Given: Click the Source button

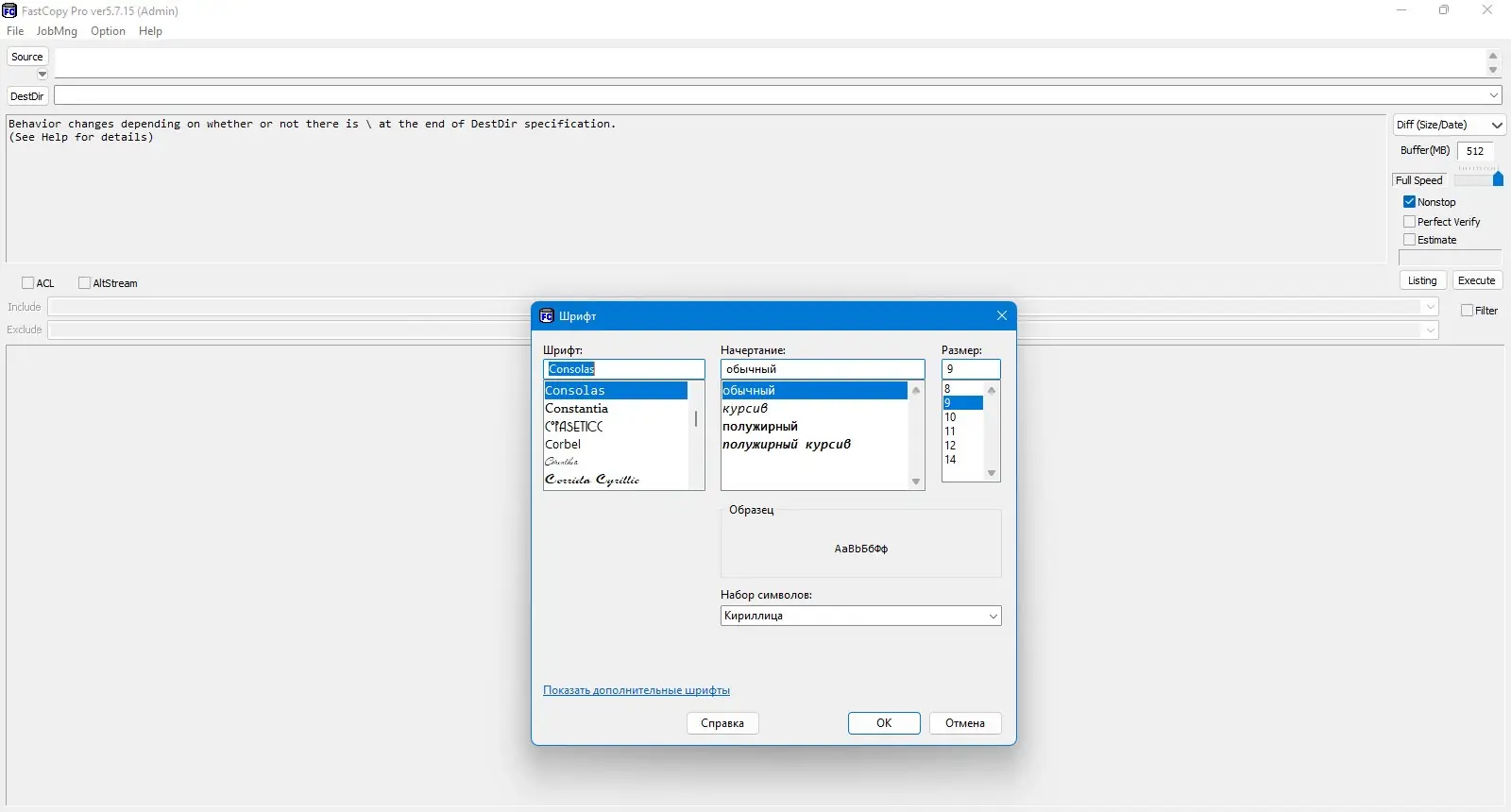Looking at the screenshot, I should pyautogui.click(x=27, y=57).
